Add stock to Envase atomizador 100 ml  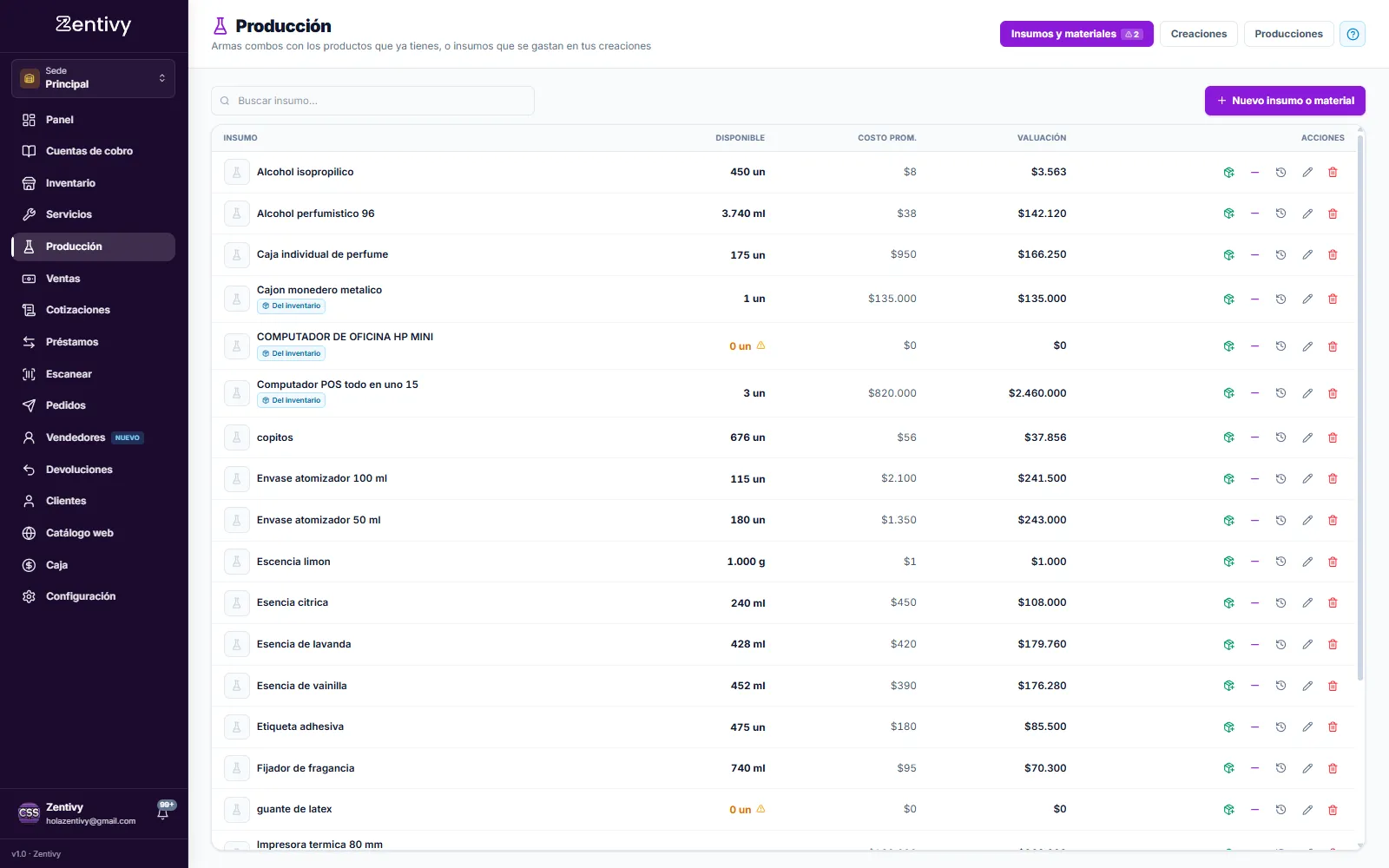click(x=1228, y=478)
